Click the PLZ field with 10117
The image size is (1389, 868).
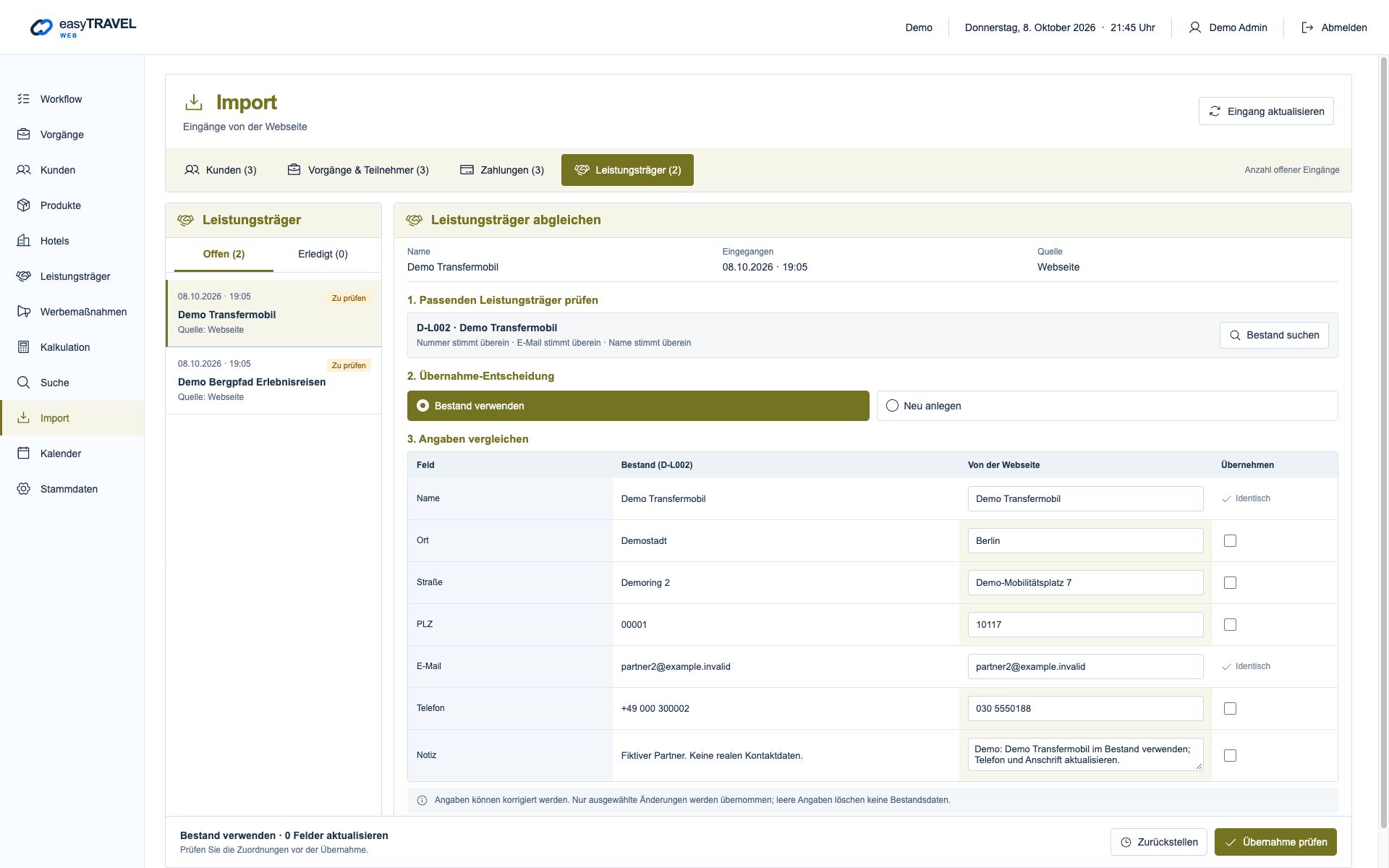pos(1085,625)
